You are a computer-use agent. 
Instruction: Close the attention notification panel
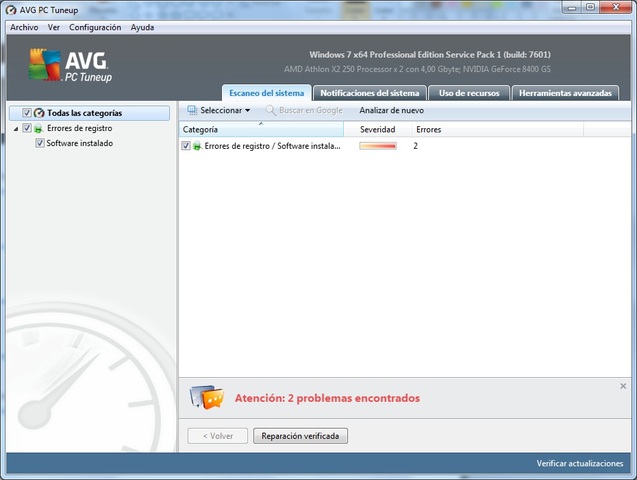(x=623, y=386)
